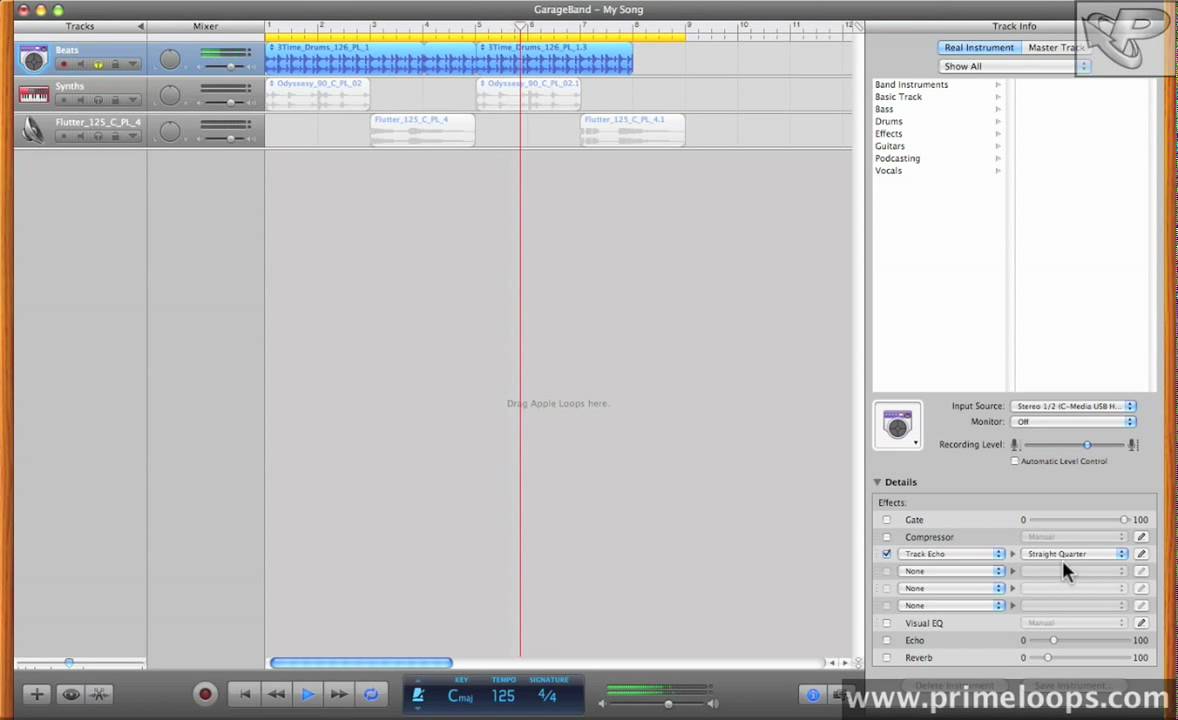1178x720 pixels.
Task: Solo the Flutter_125_C_PL_4 track
Action: pos(98,136)
